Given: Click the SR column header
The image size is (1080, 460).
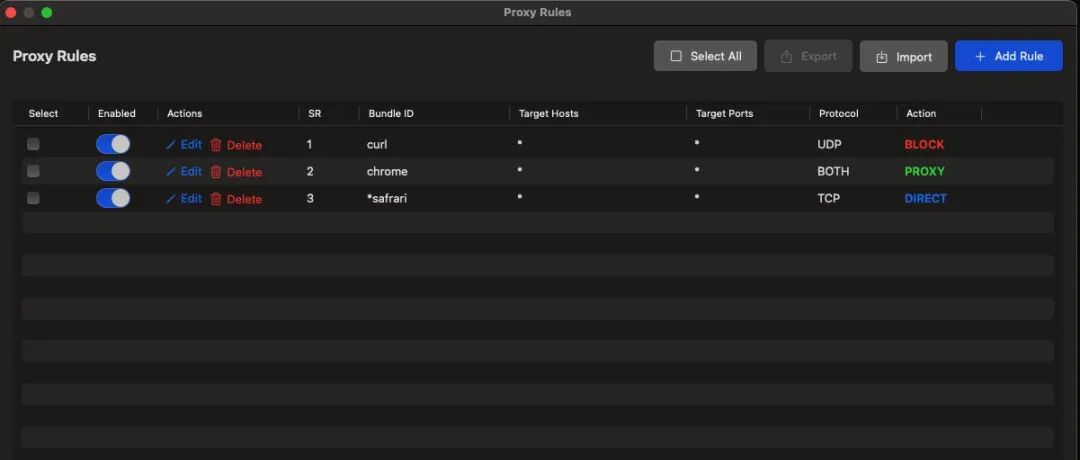Looking at the screenshot, I should [x=314, y=114].
